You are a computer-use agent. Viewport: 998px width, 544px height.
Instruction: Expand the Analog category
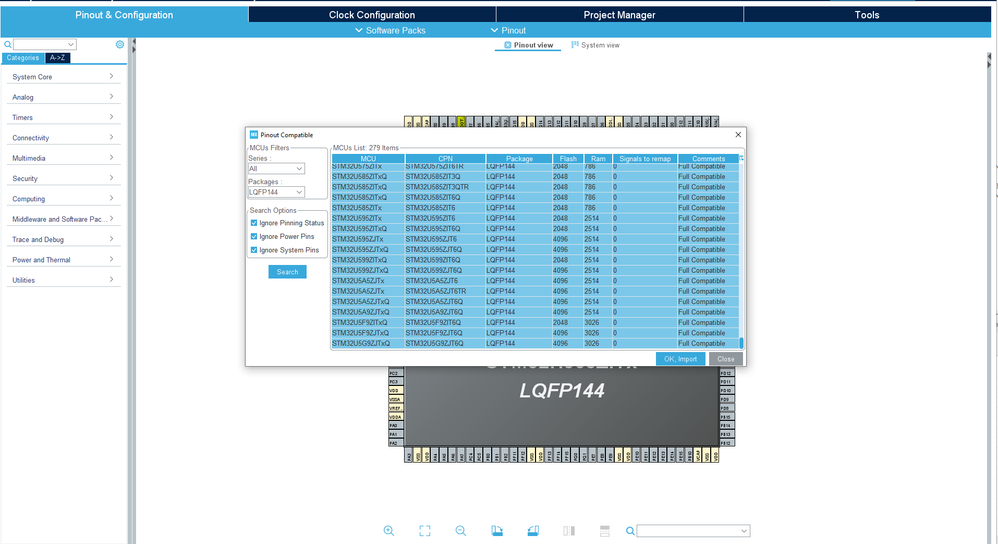(63, 97)
